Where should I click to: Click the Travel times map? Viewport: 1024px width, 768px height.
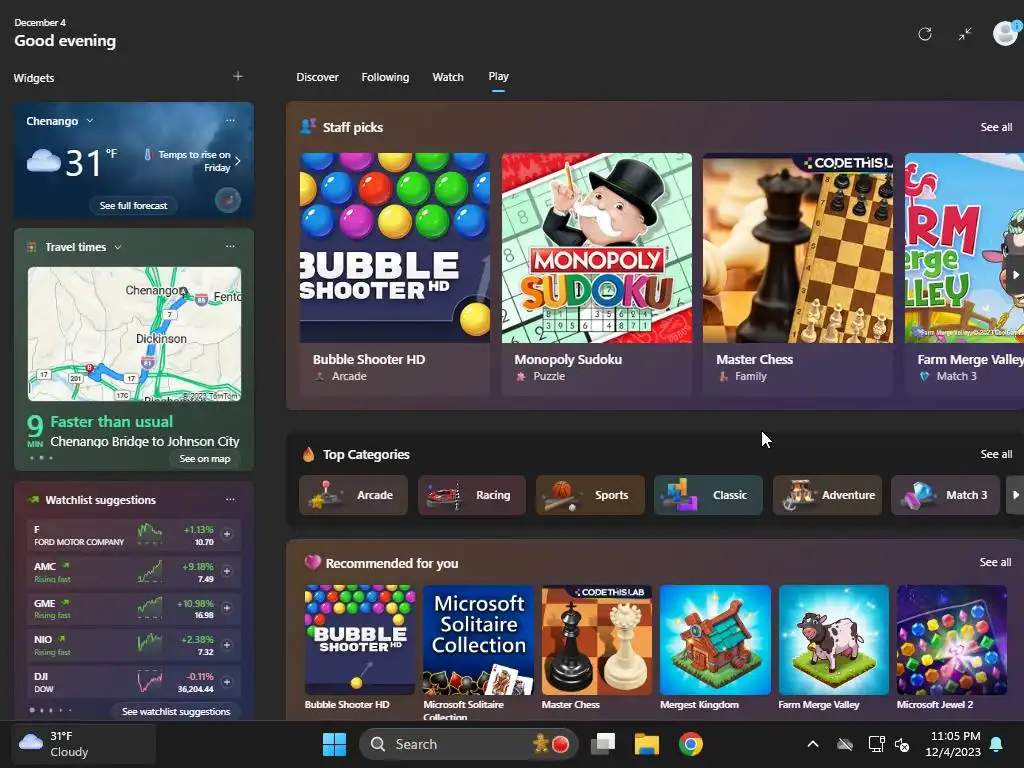[x=135, y=334]
